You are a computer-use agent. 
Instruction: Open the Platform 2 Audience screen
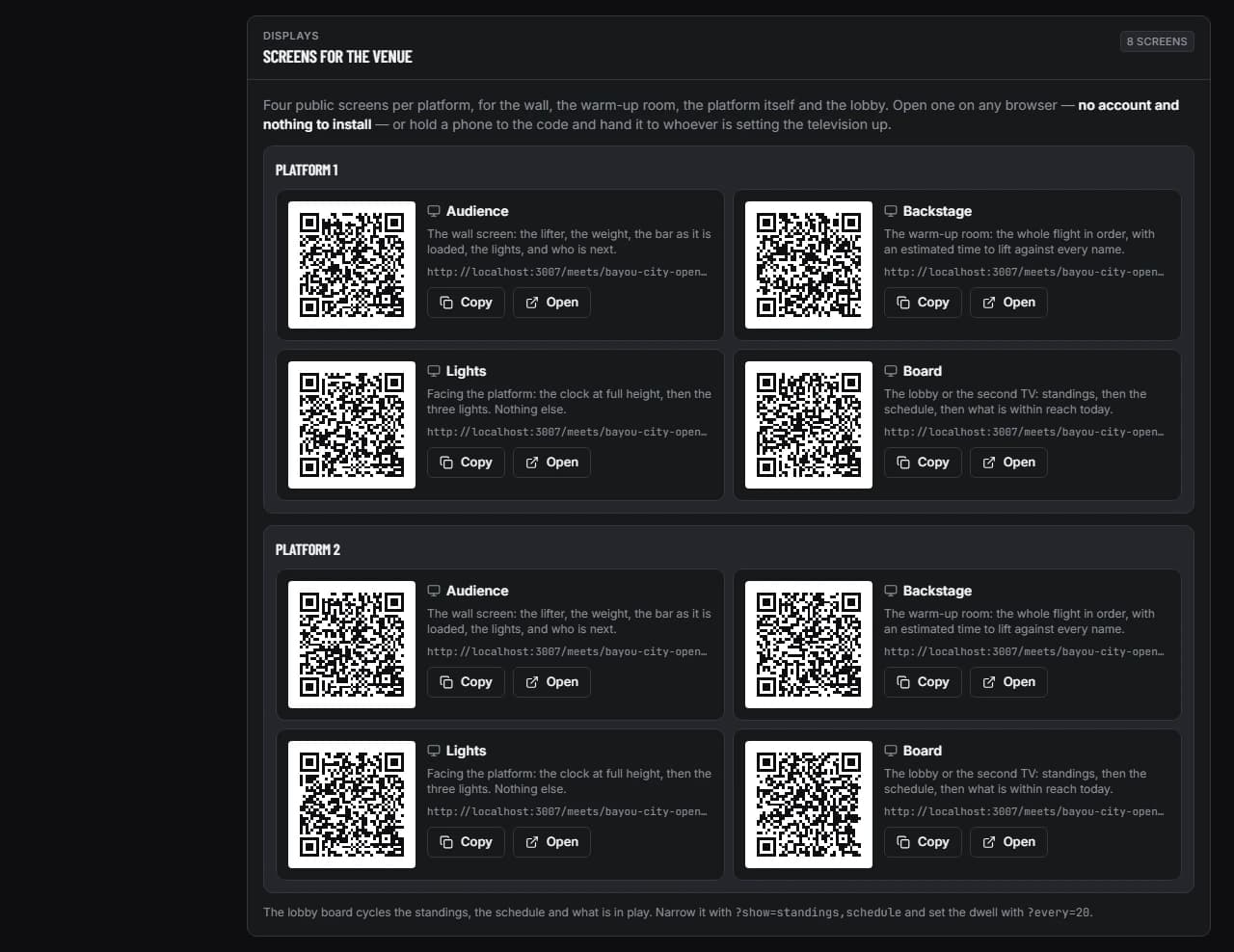(551, 682)
